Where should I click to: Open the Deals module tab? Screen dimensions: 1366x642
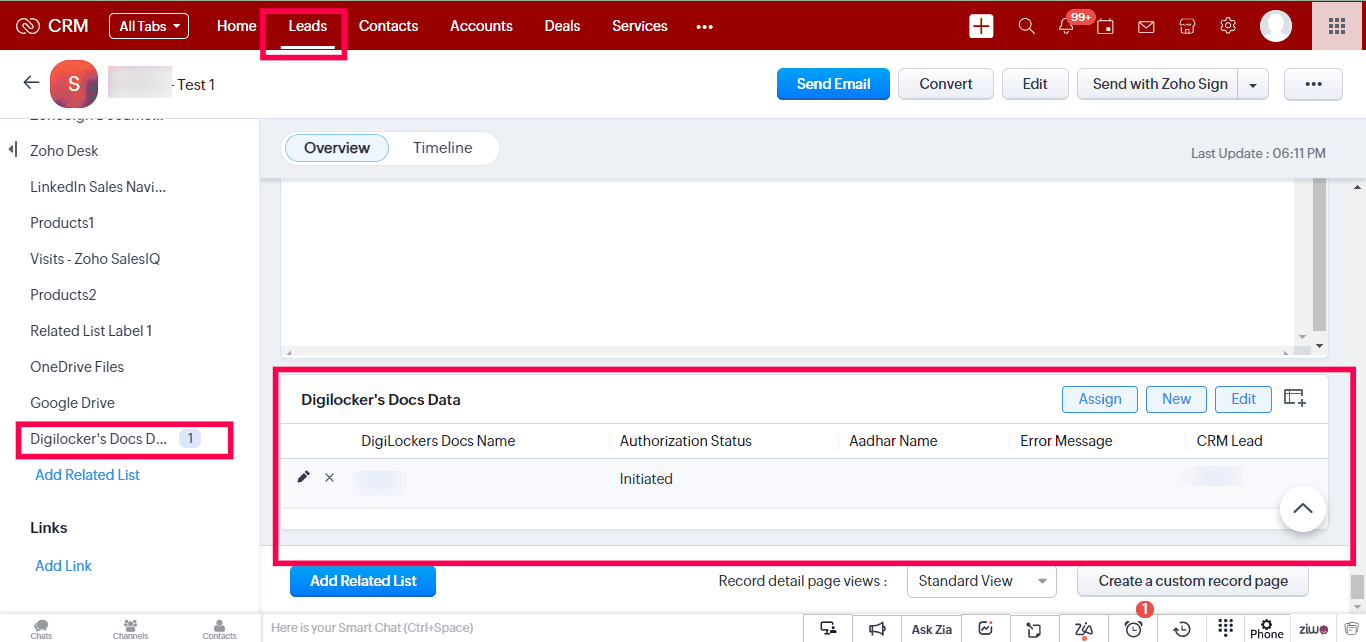(562, 26)
